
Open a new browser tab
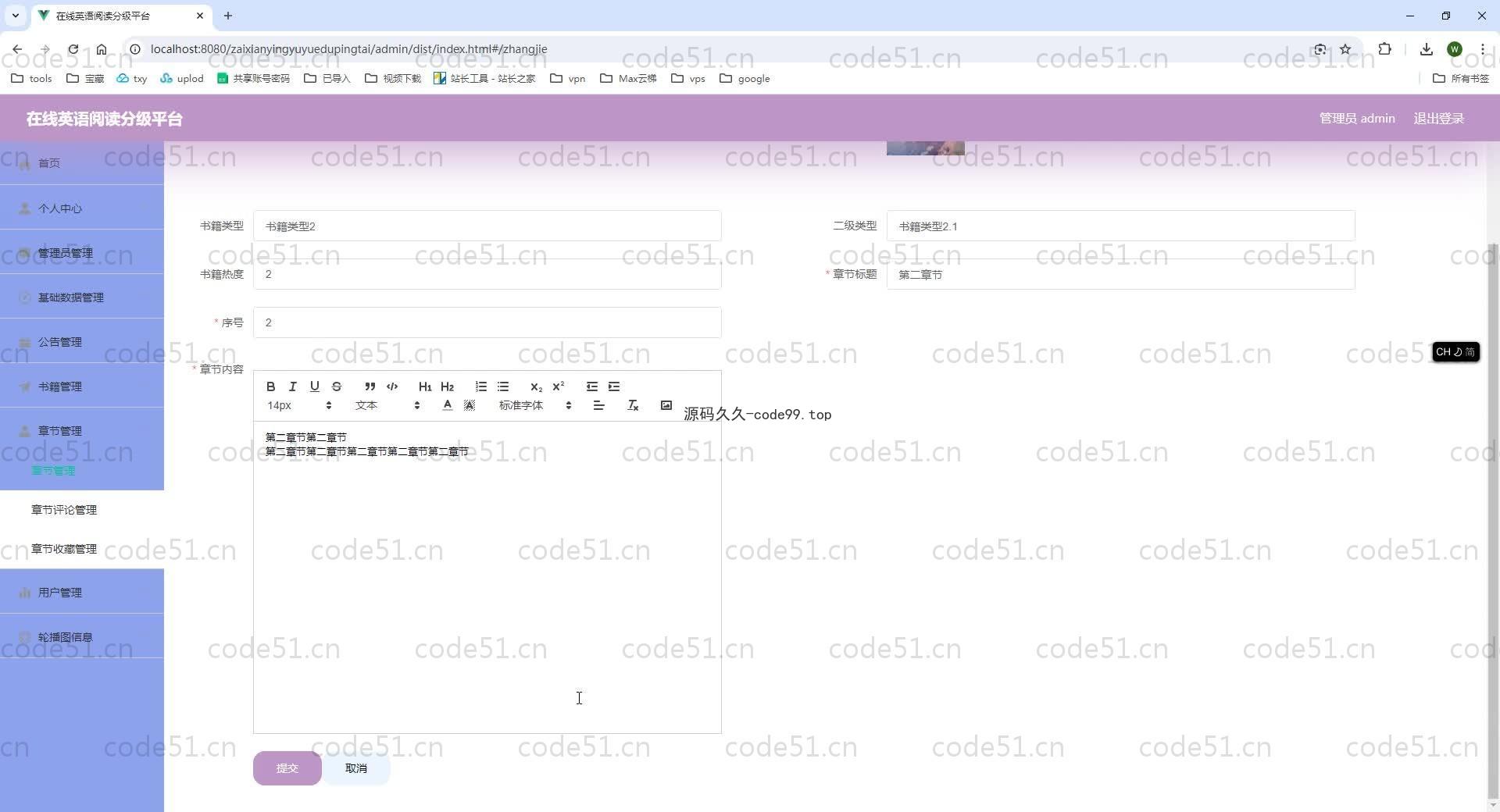click(228, 16)
